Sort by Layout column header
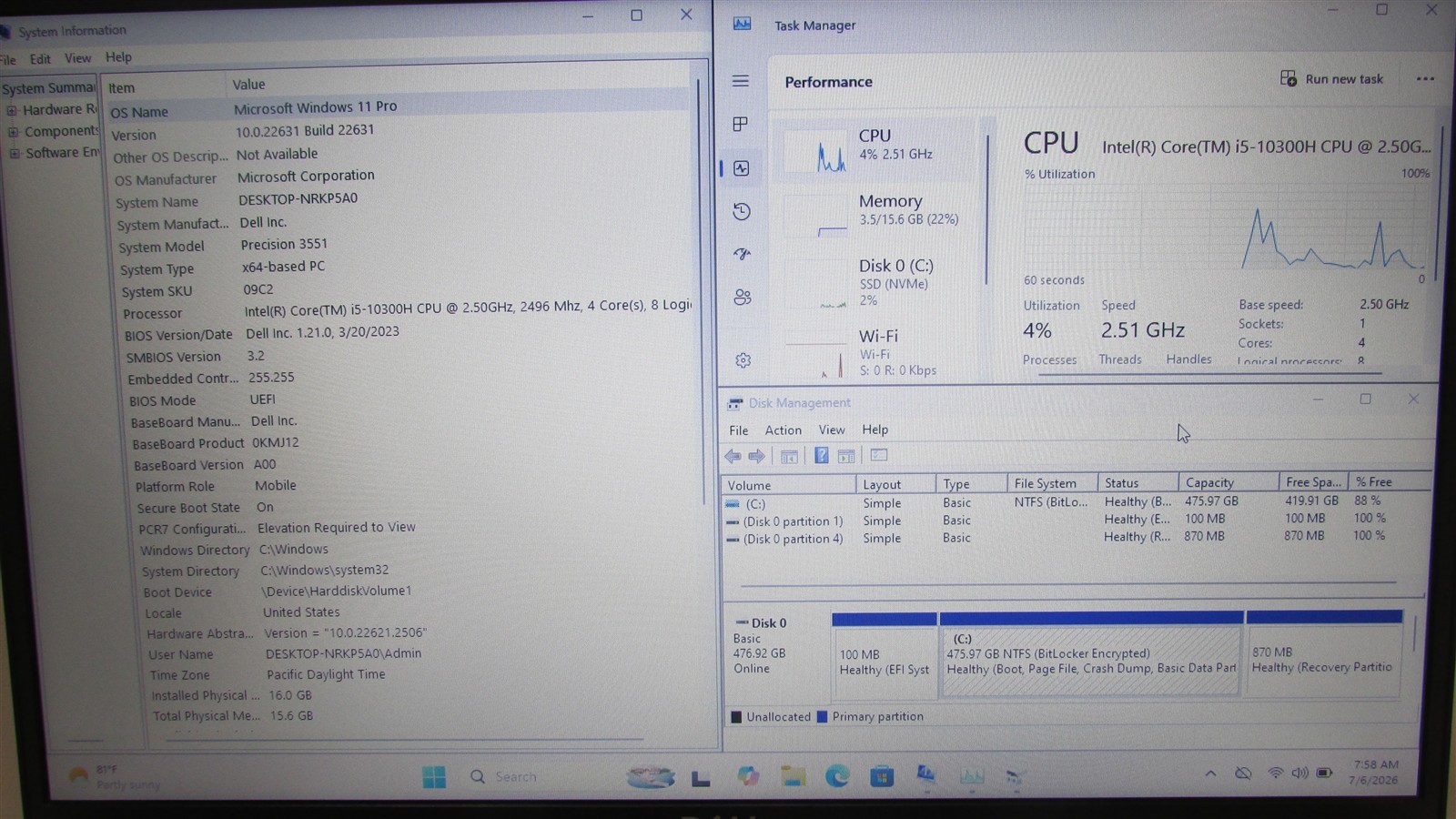Image resolution: width=1456 pixels, height=819 pixels. point(895,484)
